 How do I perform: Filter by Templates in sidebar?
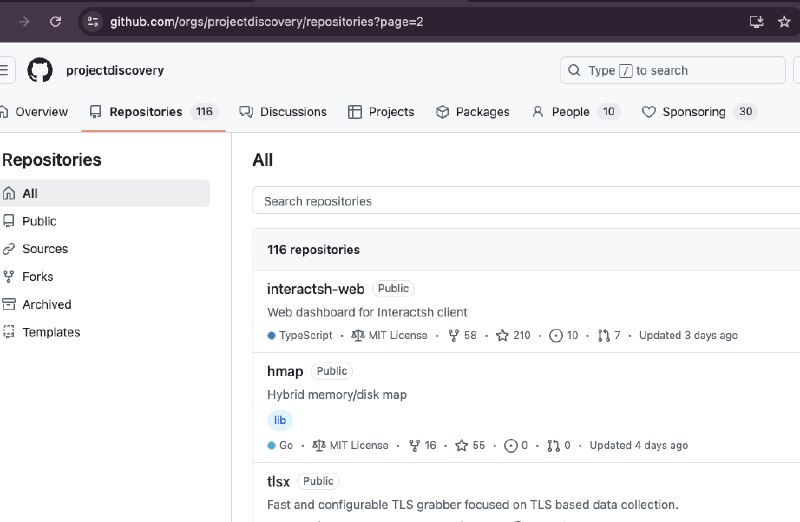click(x=42, y=332)
